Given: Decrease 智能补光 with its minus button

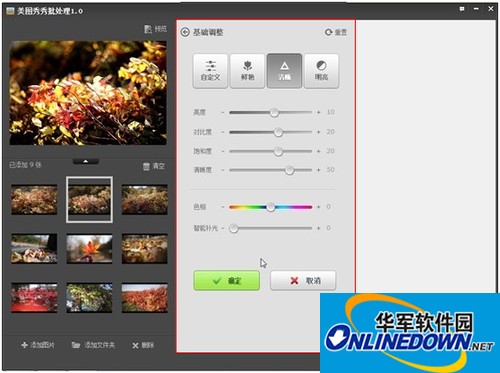Looking at the screenshot, I should click(x=223, y=228).
